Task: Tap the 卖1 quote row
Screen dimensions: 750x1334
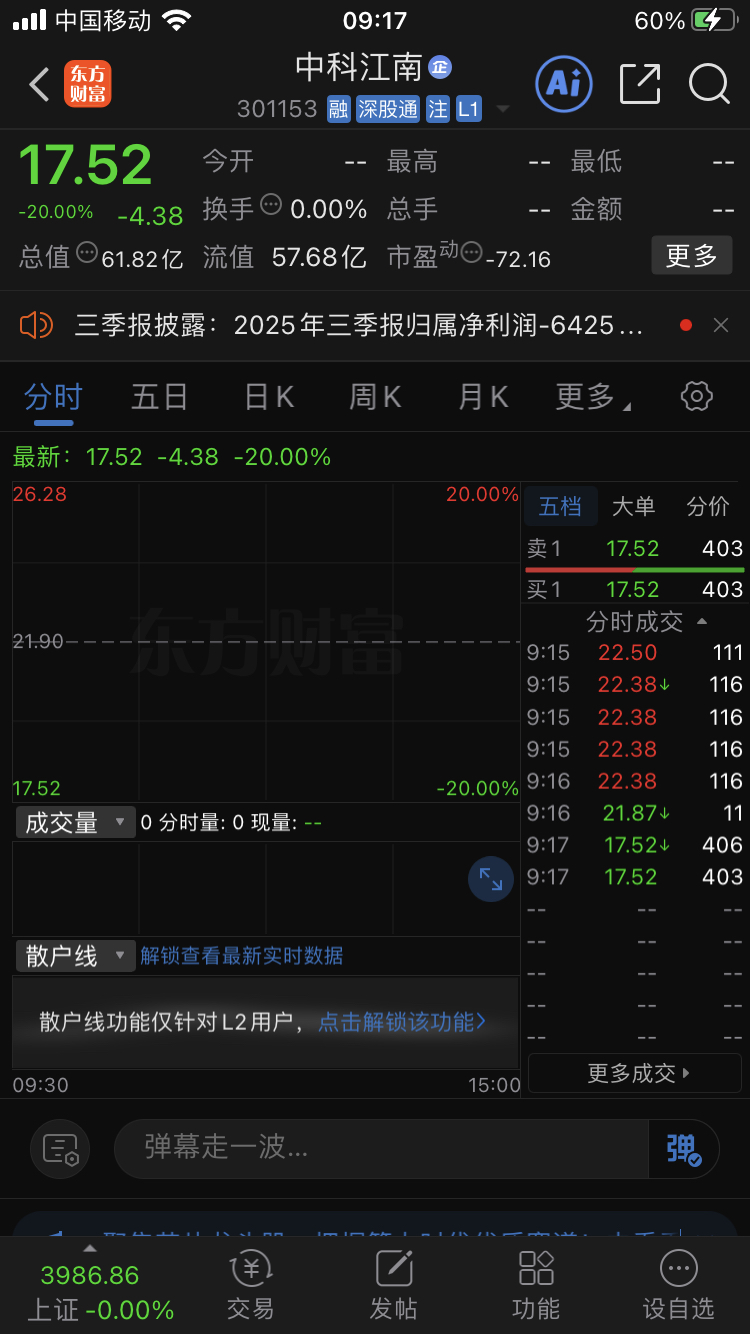Action: pyautogui.click(x=635, y=548)
